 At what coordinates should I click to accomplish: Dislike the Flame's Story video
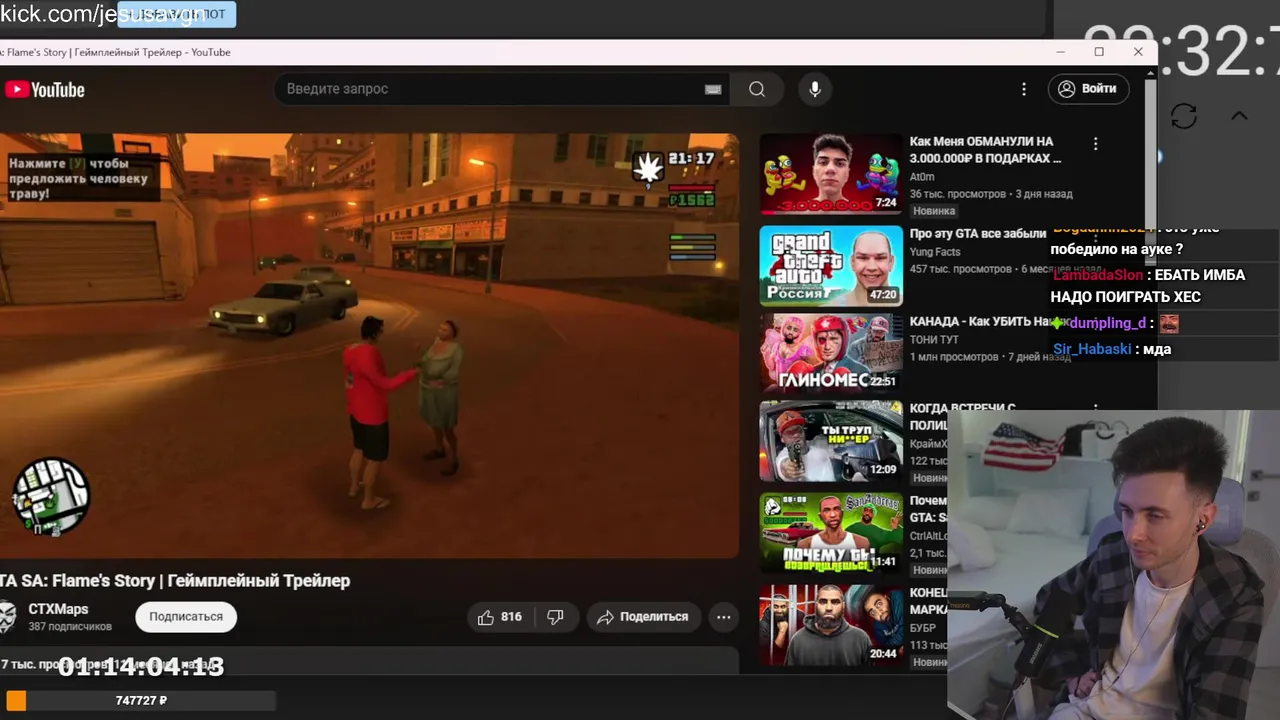tap(556, 617)
